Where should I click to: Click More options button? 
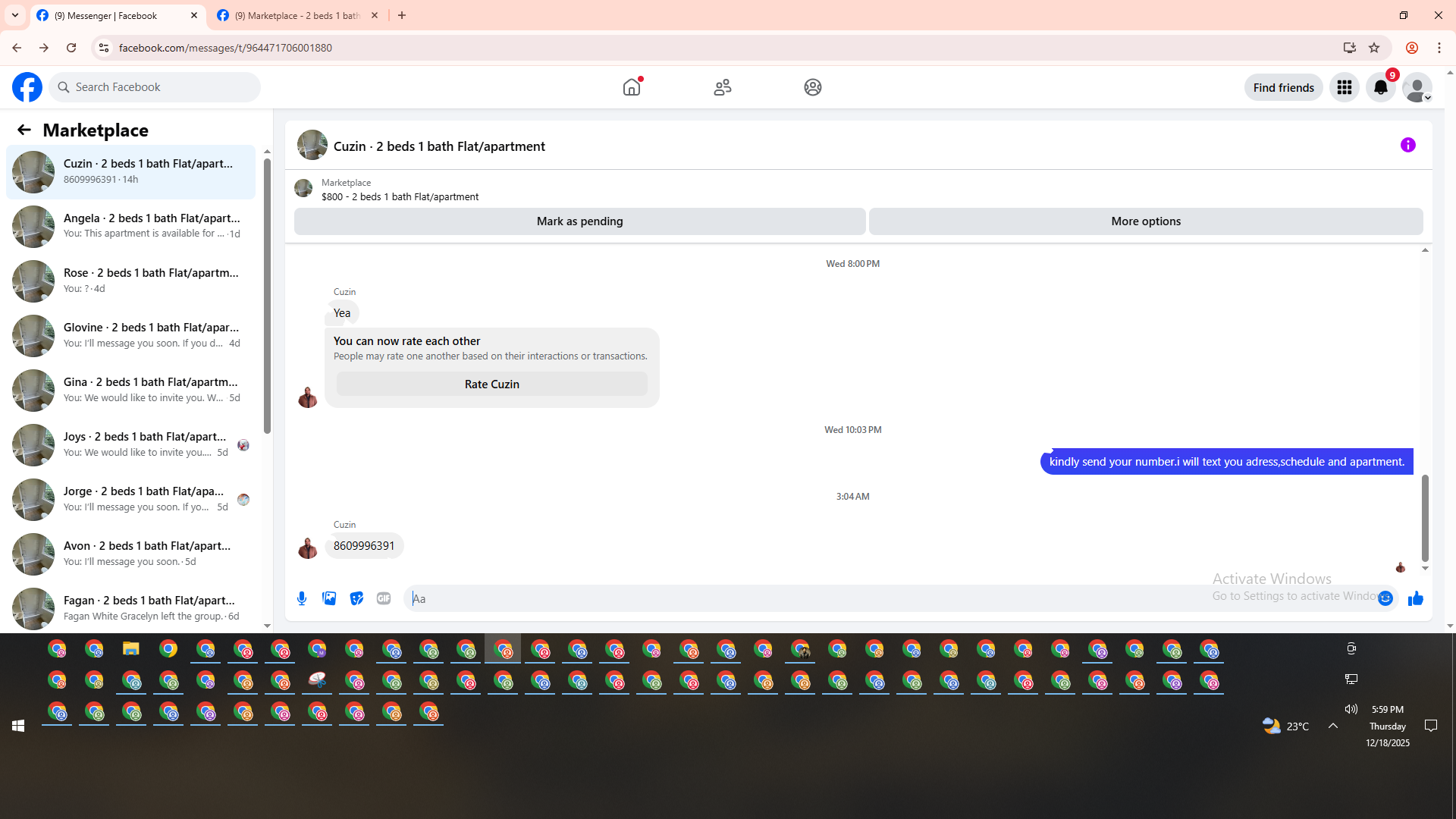coord(1146,221)
